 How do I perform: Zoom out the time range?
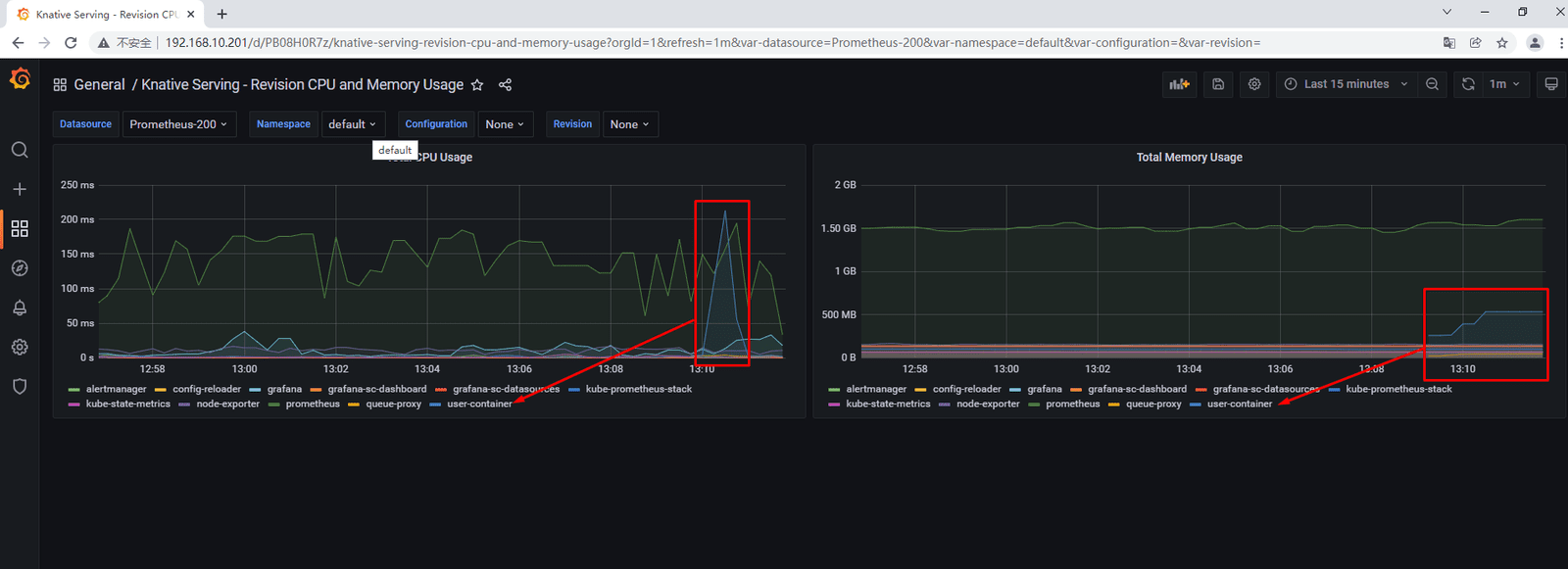[x=1432, y=84]
